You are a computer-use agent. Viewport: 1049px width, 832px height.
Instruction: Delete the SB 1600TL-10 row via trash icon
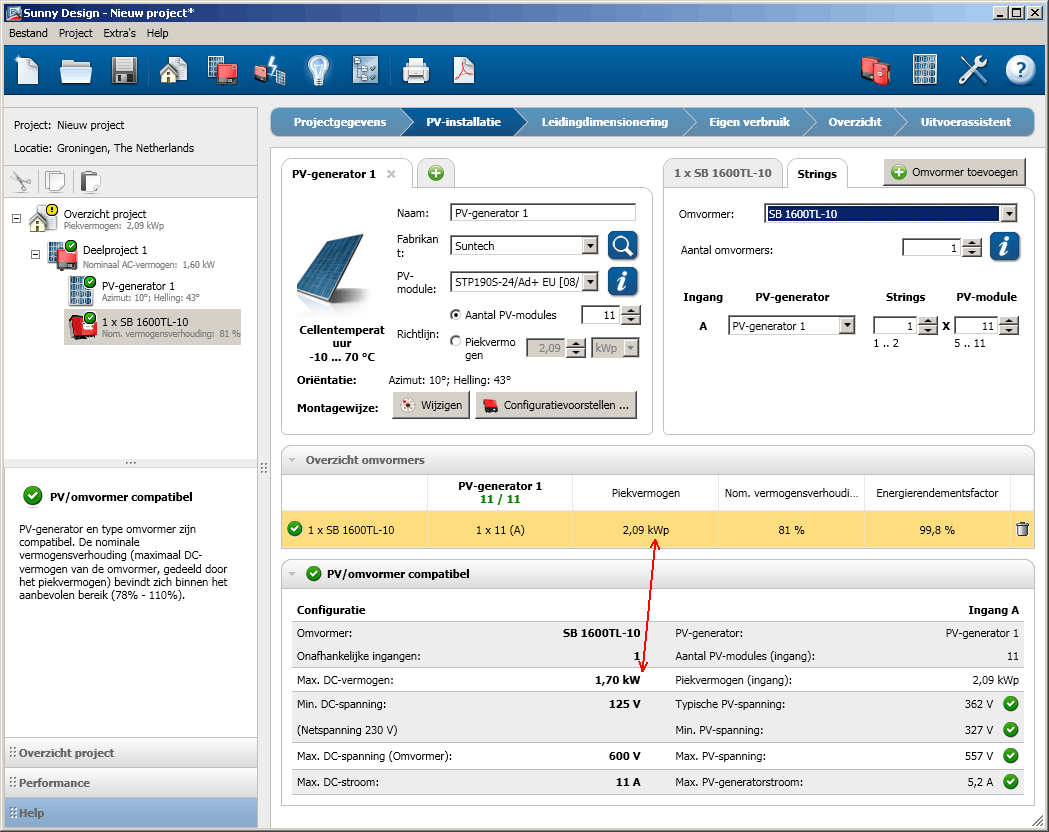[1022, 529]
